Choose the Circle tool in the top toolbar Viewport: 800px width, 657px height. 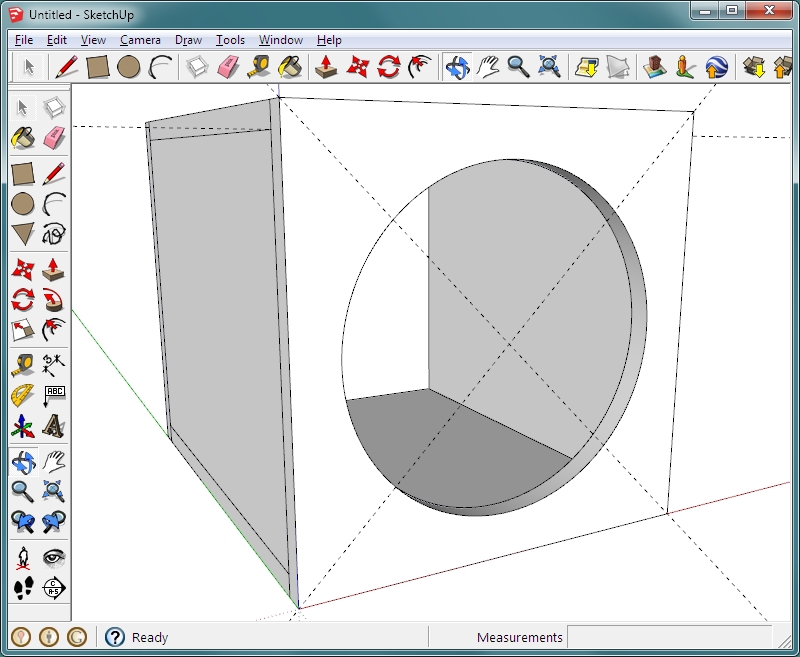pyautogui.click(x=129, y=67)
